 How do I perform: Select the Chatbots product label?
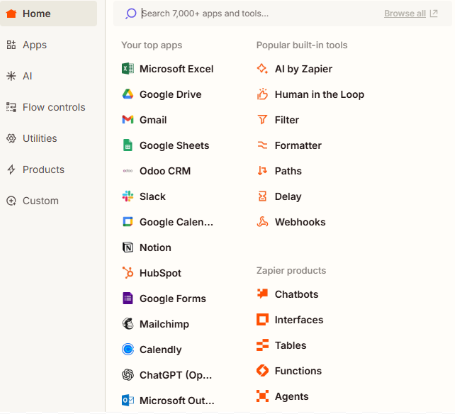(296, 294)
